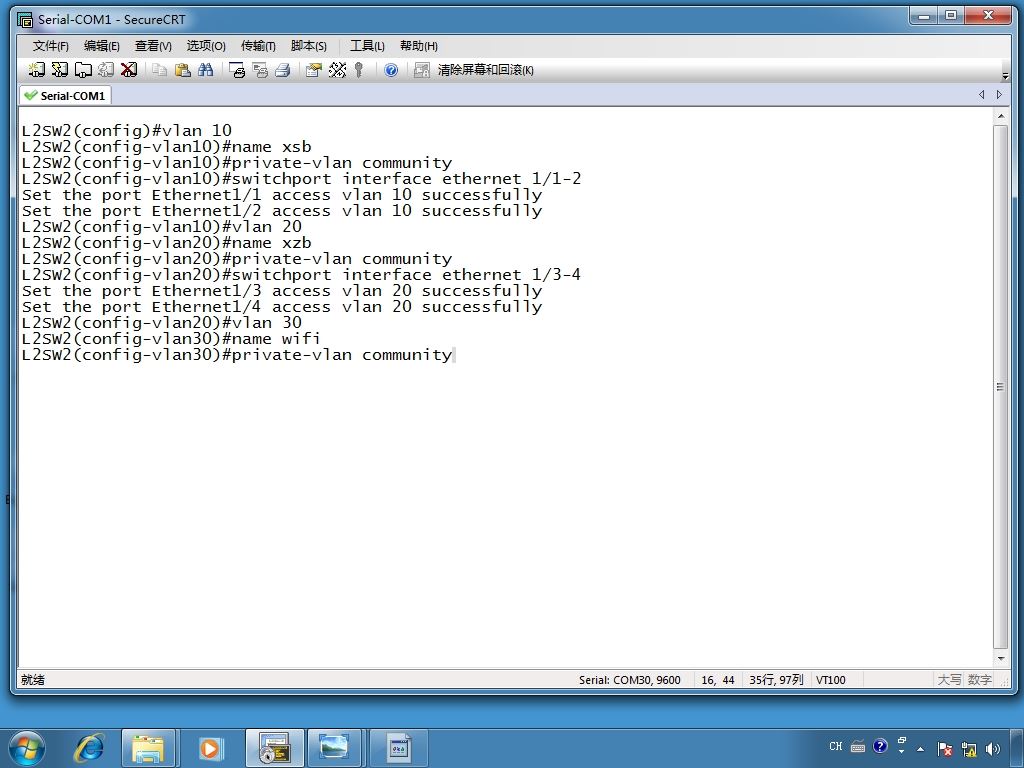The image size is (1024, 768).
Task: Open the 选项(O) menu
Action: 206,46
